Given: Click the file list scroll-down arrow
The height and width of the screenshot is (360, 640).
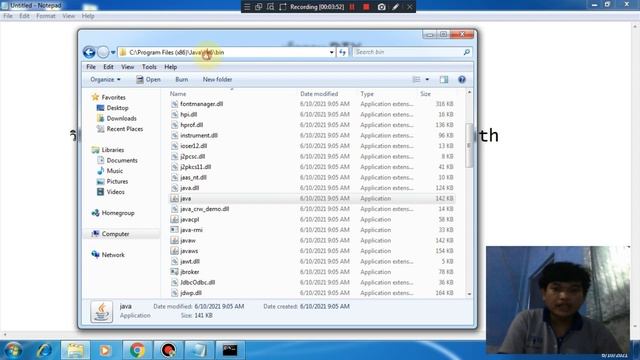Looking at the screenshot, I should [469, 294].
